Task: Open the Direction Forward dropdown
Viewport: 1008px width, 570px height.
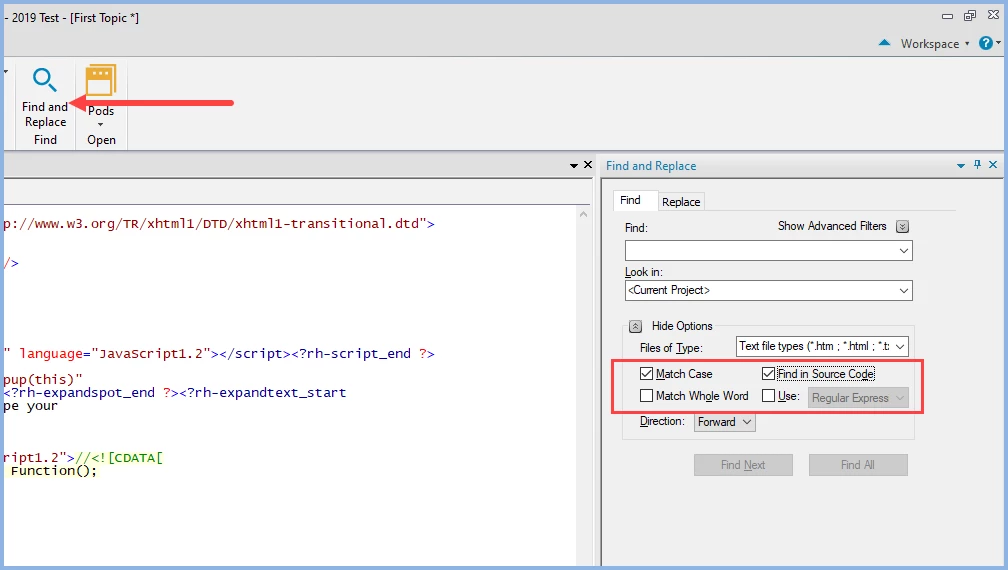Action: tap(724, 422)
